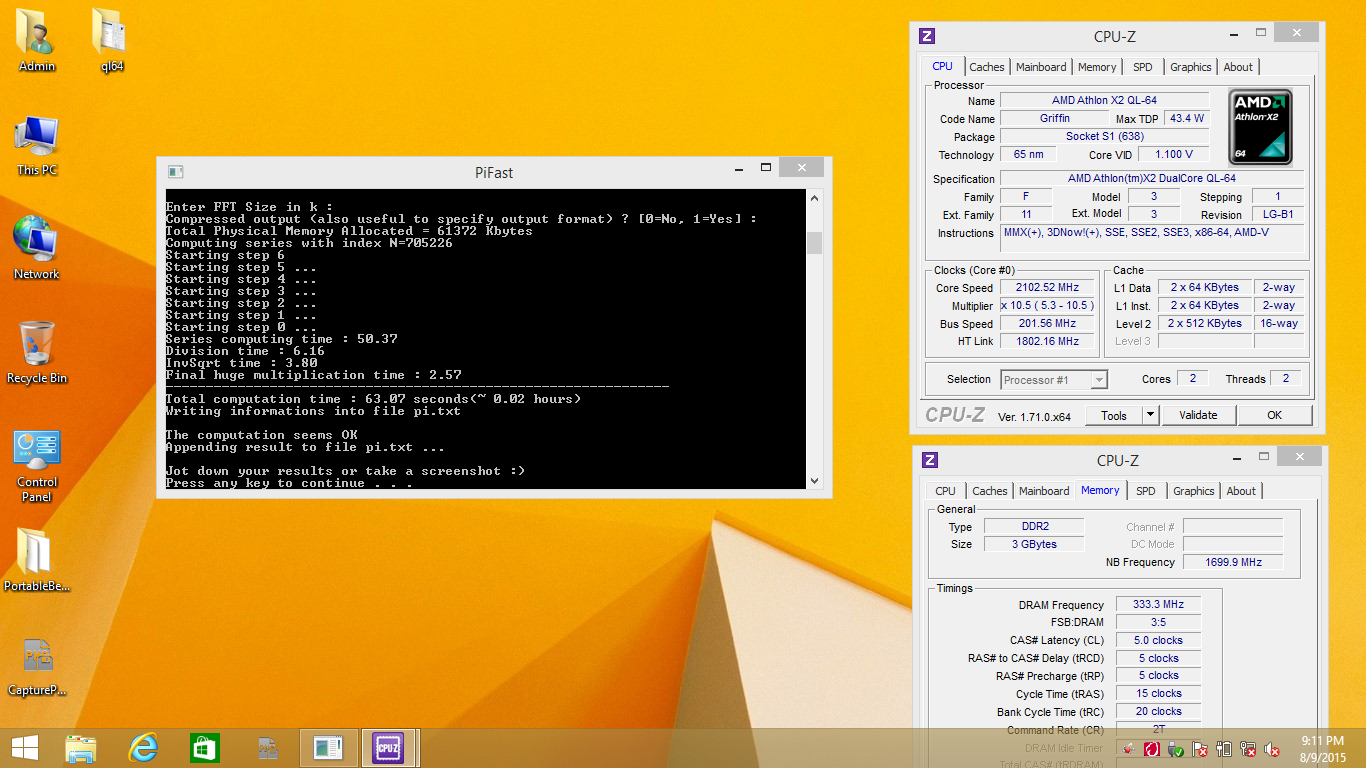
Task: Open the Admin desktop folder
Action: [37, 40]
